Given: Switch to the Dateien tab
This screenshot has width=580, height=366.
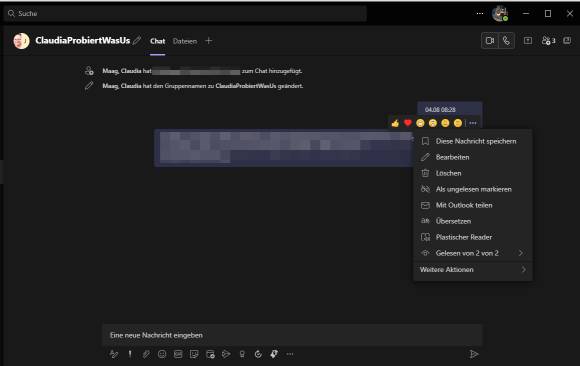Looking at the screenshot, I should click(x=185, y=41).
